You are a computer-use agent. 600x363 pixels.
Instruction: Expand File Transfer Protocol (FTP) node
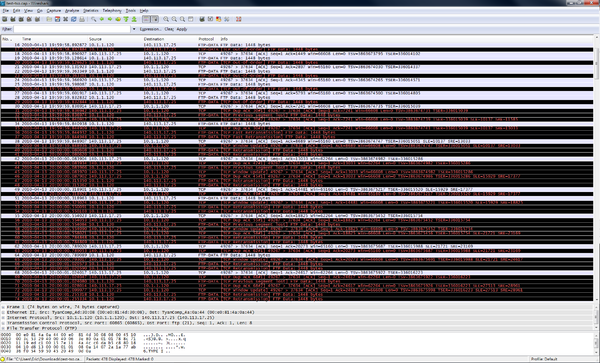tap(3, 328)
